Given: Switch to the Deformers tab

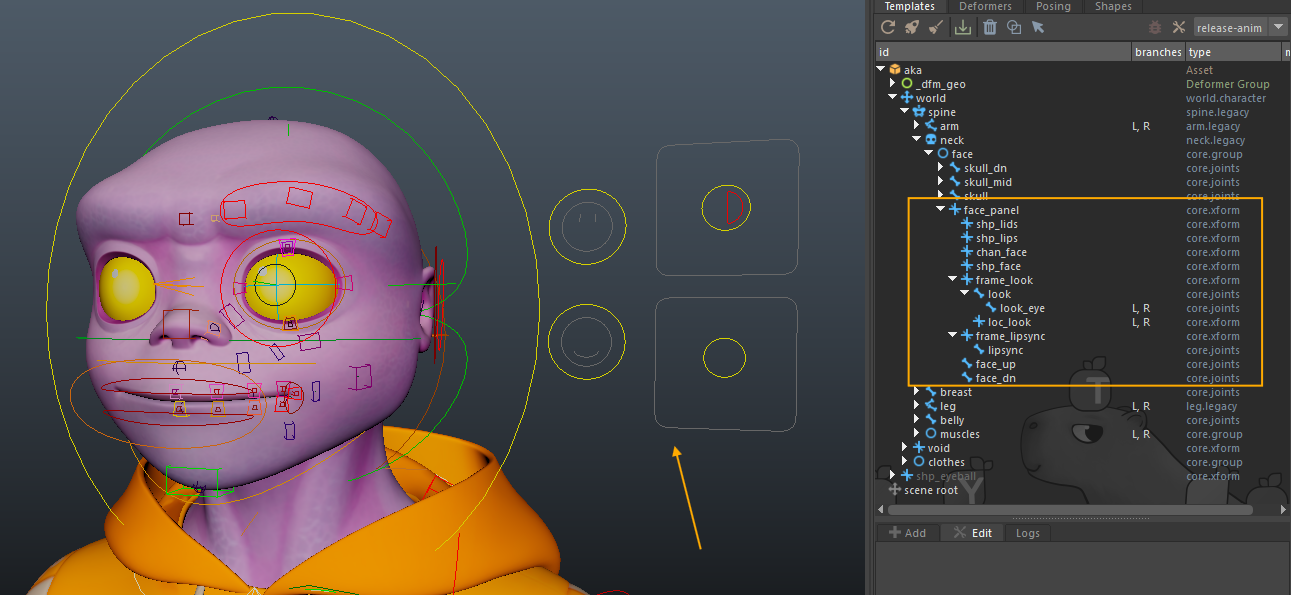Looking at the screenshot, I should [x=985, y=6].
